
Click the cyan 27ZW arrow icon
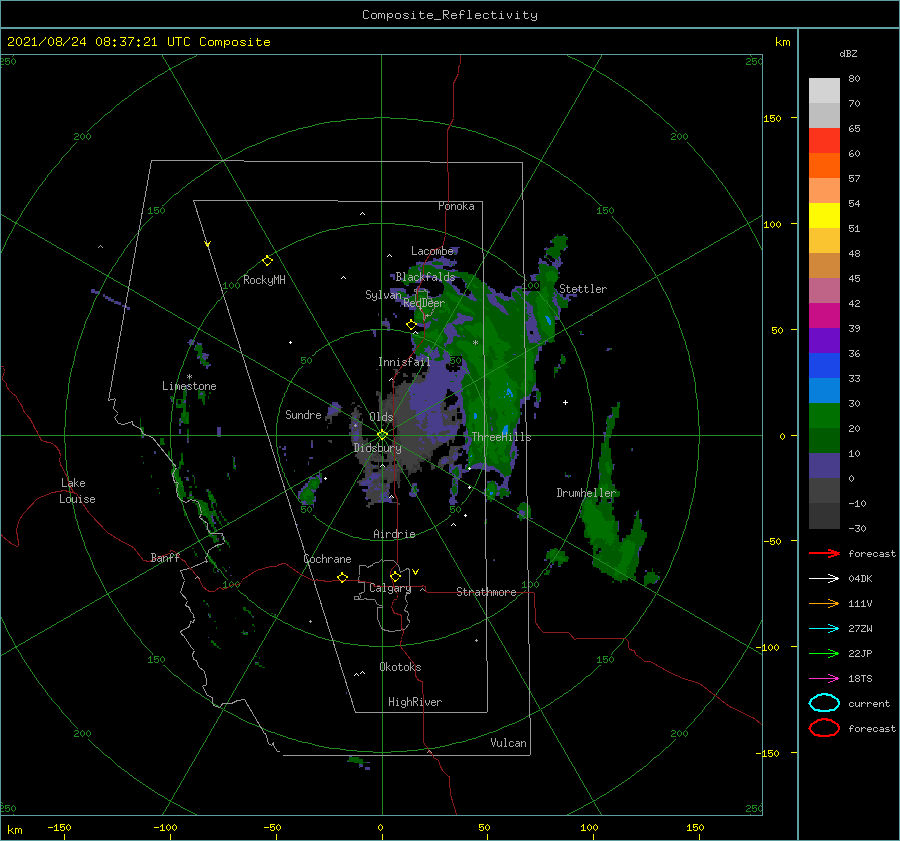pos(824,629)
